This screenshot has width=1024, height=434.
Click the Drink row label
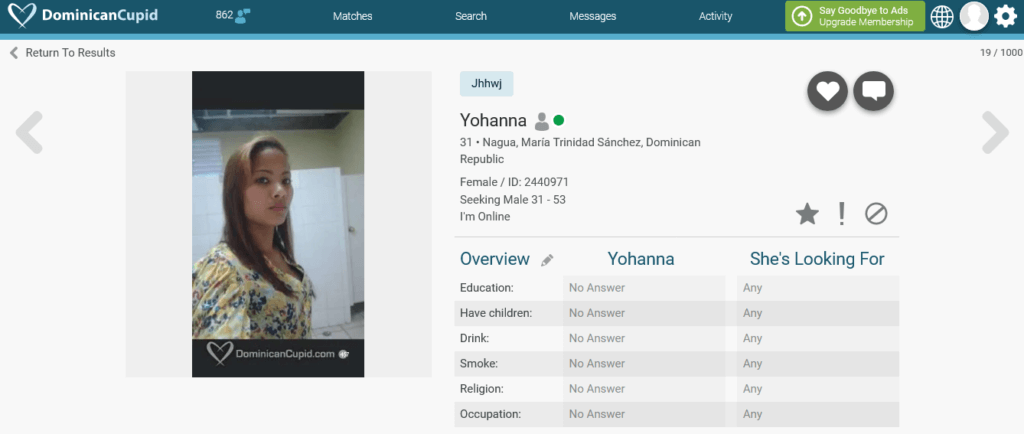[474, 338]
